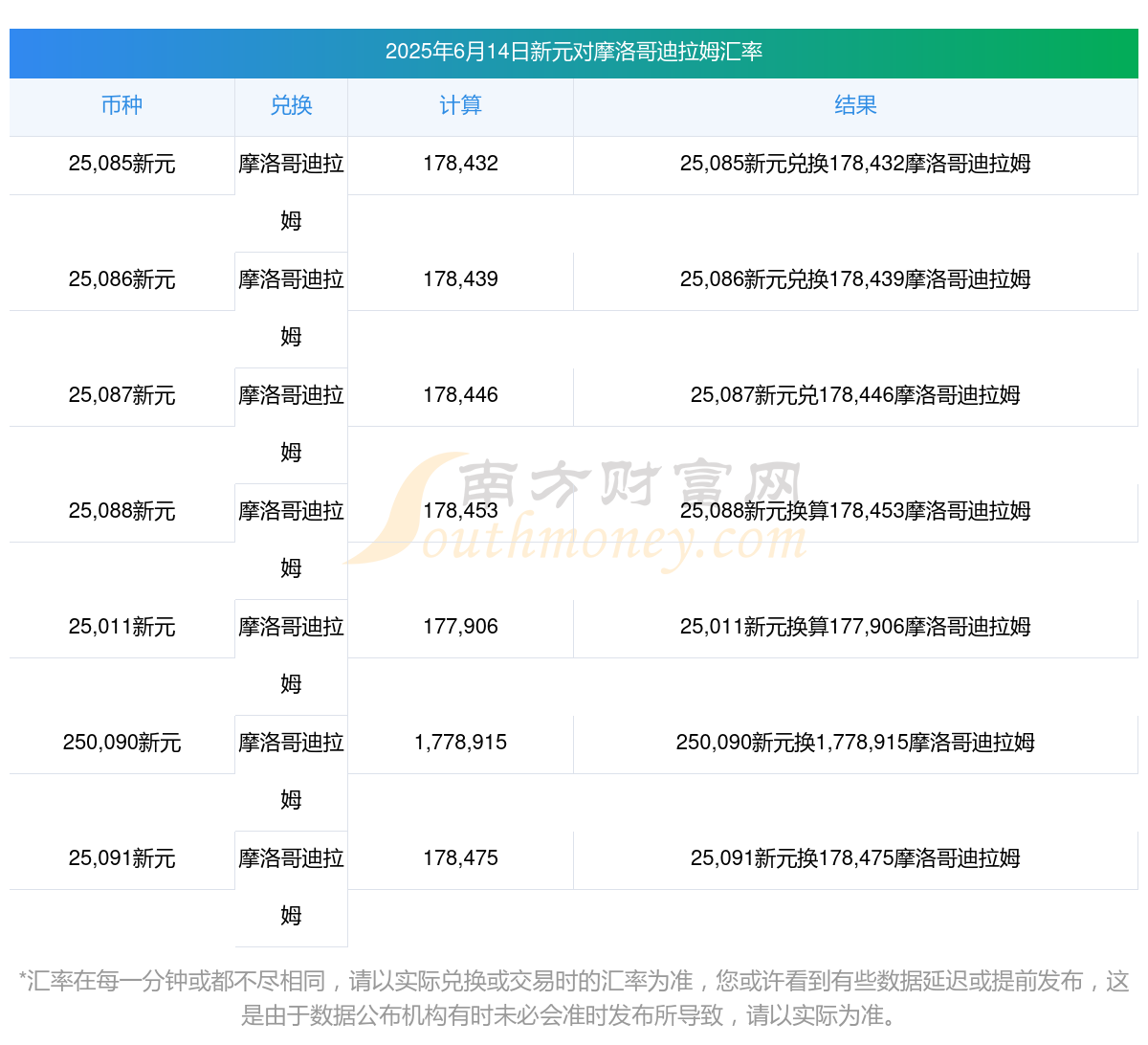Screen dimensions: 1148x1045
Task: Click the 25,086新元 cell
Action: [121, 279]
